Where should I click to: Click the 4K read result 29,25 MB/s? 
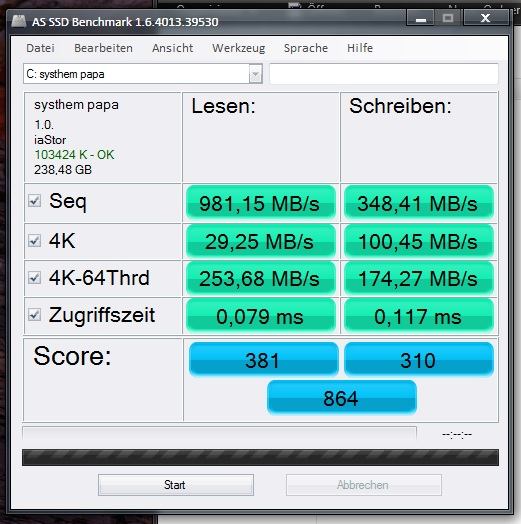tap(261, 241)
